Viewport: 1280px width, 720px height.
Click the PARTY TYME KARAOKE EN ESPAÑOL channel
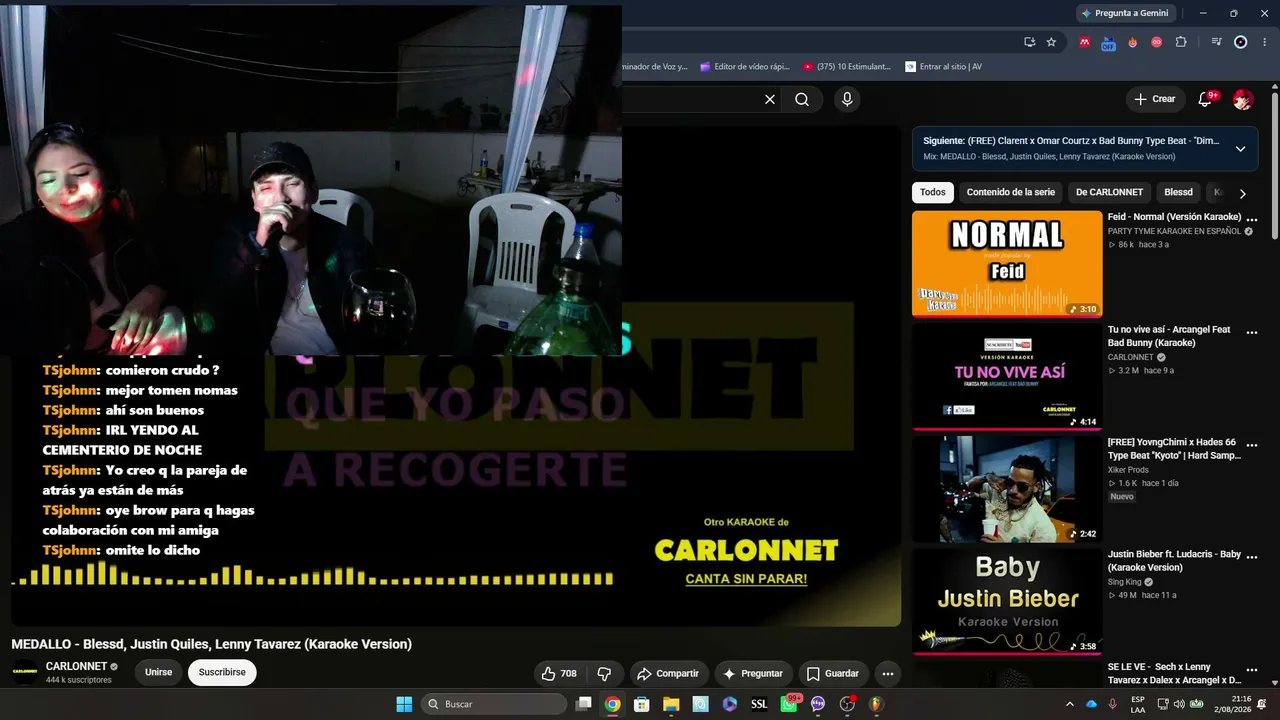[x=1174, y=231]
